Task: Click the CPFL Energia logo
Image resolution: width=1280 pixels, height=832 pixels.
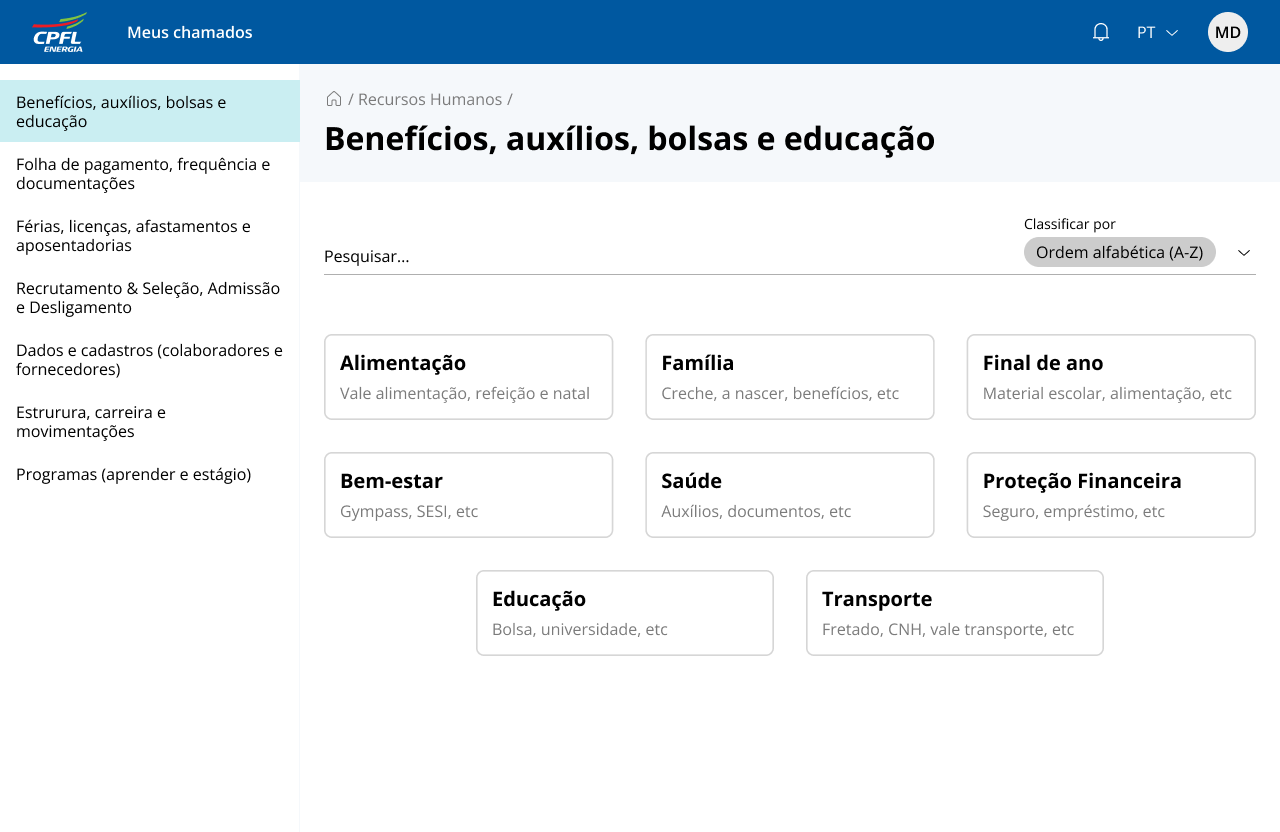Action: [x=59, y=32]
